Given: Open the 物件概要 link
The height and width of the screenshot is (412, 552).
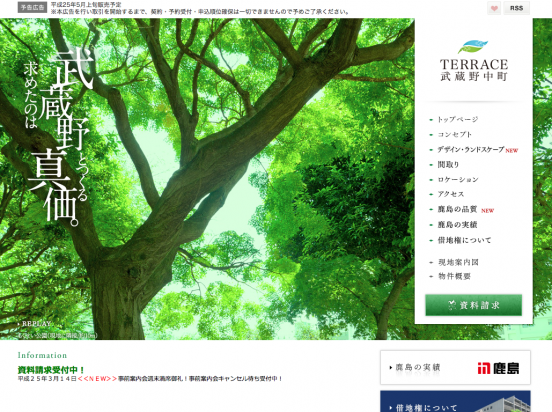Looking at the screenshot, I should (454, 276).
